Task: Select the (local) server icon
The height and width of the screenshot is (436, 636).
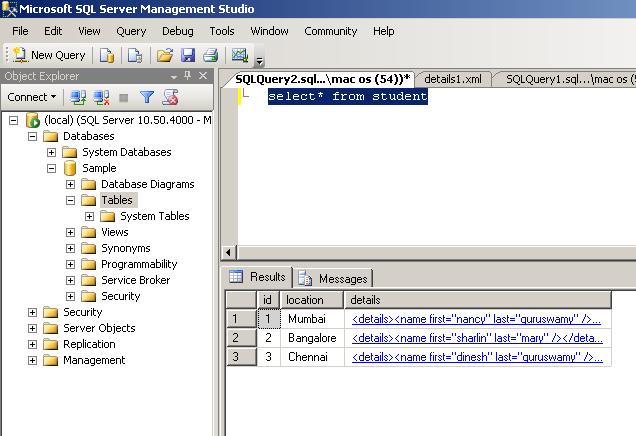Action: pos(32,120)
